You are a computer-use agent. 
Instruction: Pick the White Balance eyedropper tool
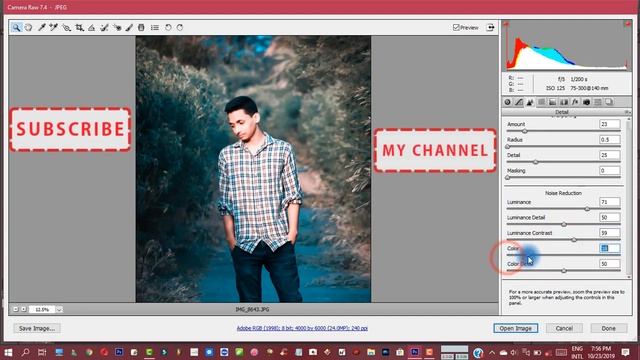41,27
